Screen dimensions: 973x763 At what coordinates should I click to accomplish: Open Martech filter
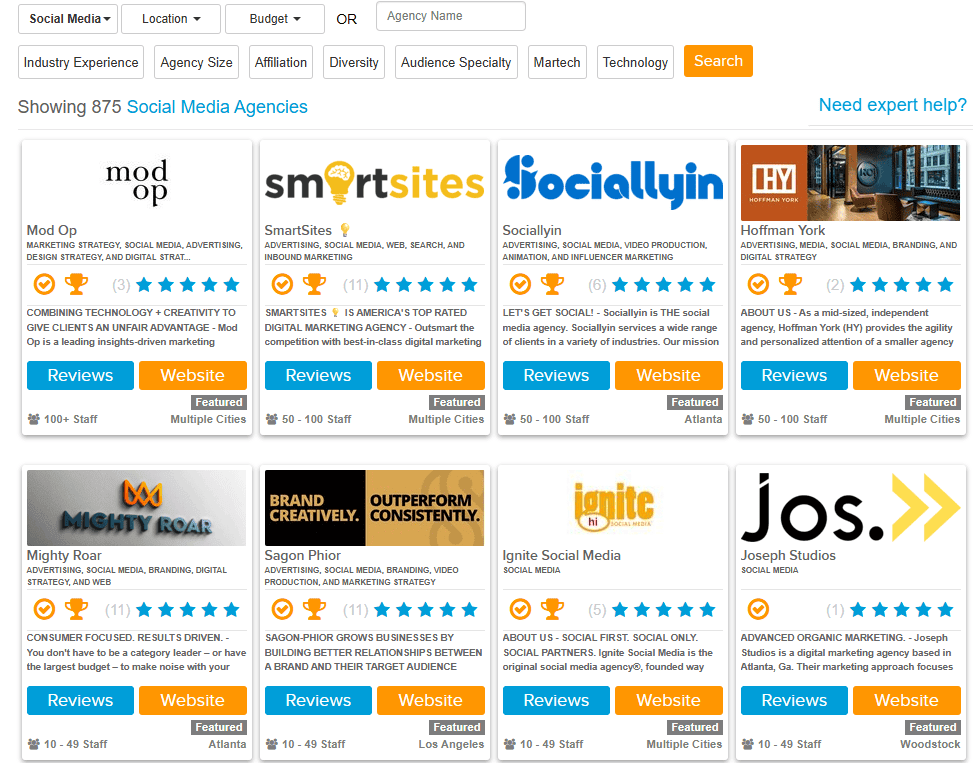tap(557, 62)
